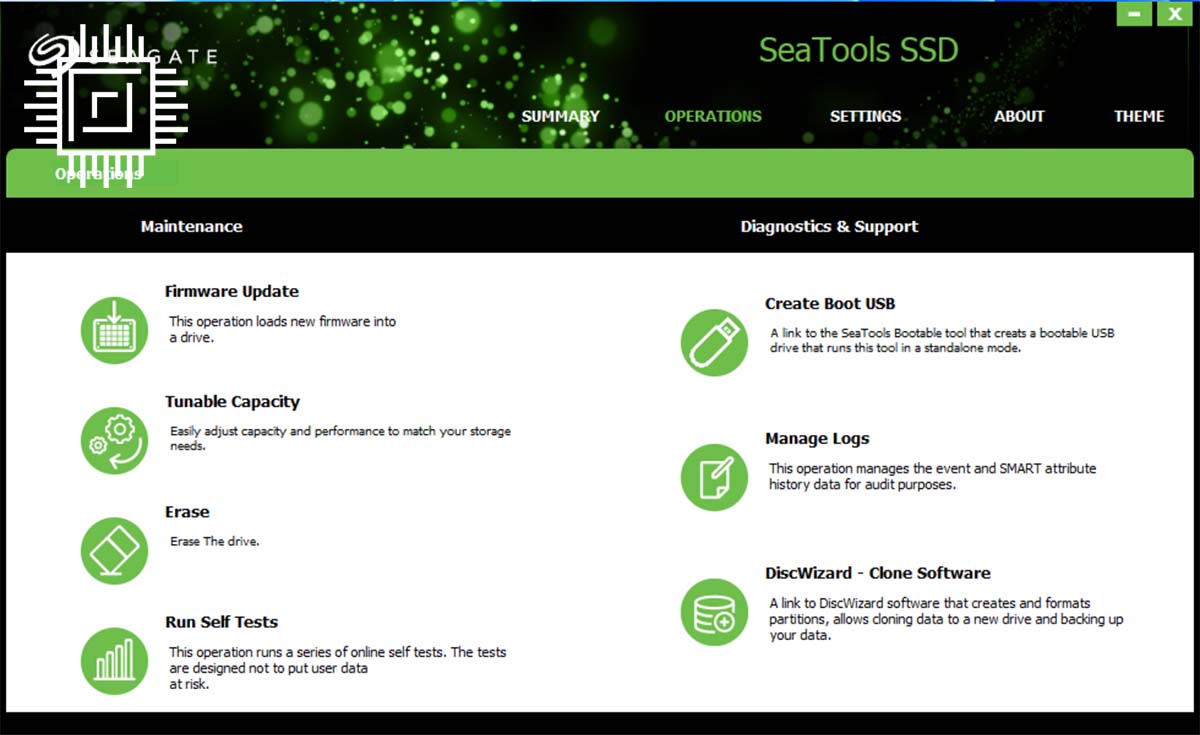Open the Theme menu
Screen dimensions: 1200x735
(x=1139, y=116)
